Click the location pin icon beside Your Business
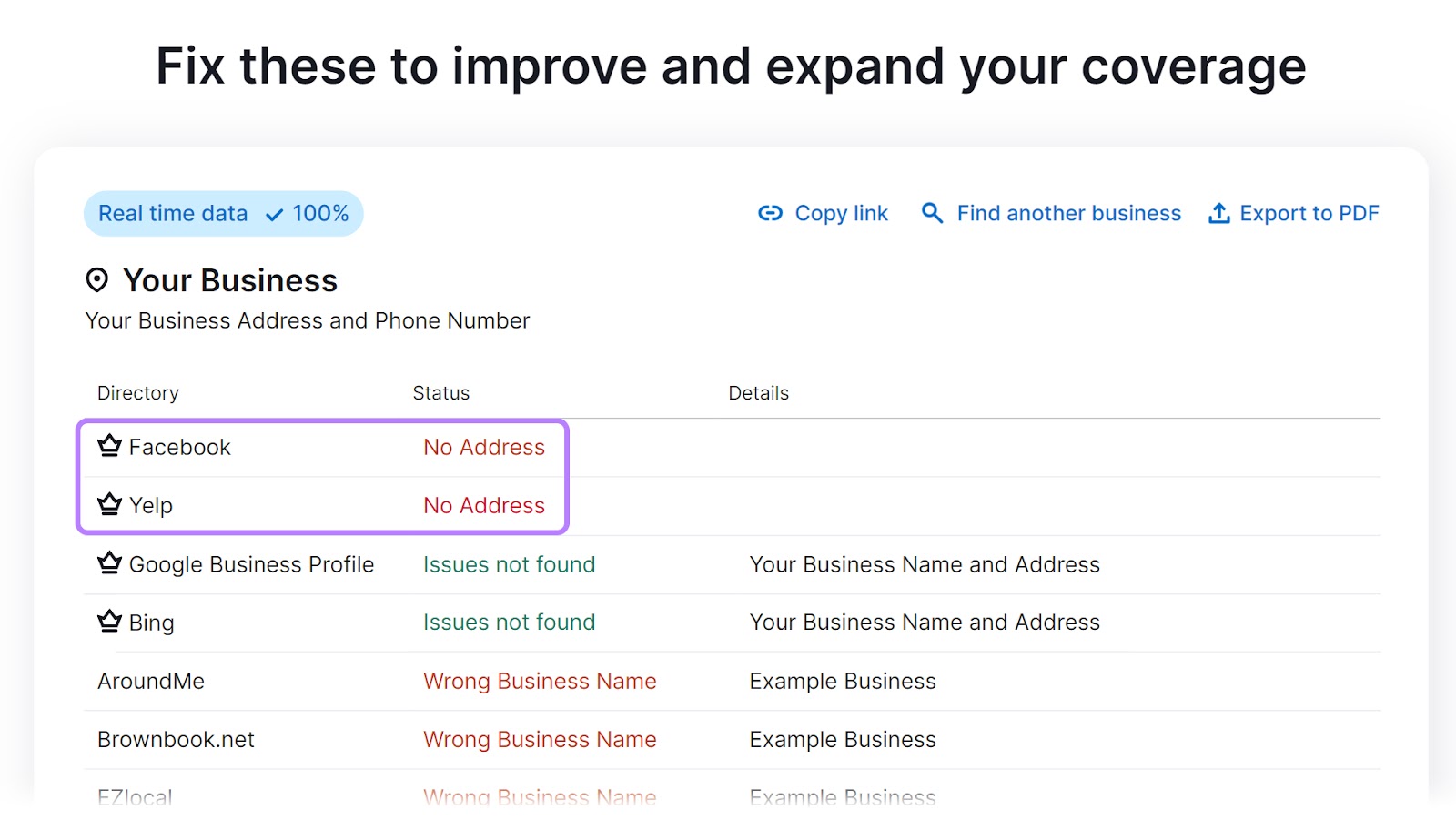 pos(96,280)
